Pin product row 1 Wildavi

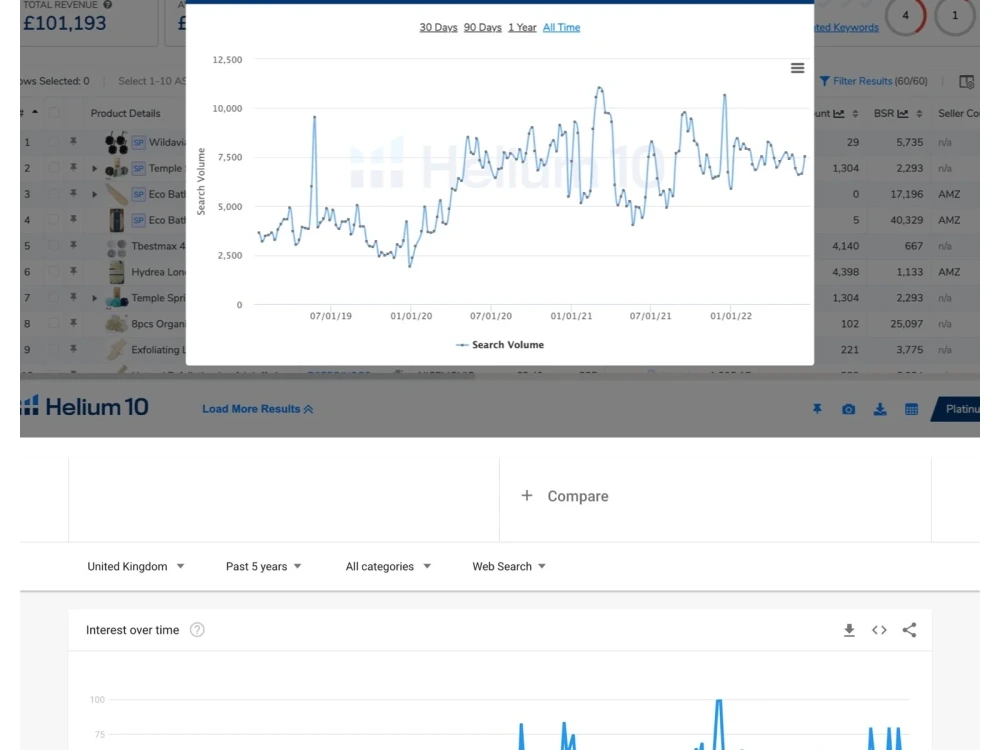(73, 142)
